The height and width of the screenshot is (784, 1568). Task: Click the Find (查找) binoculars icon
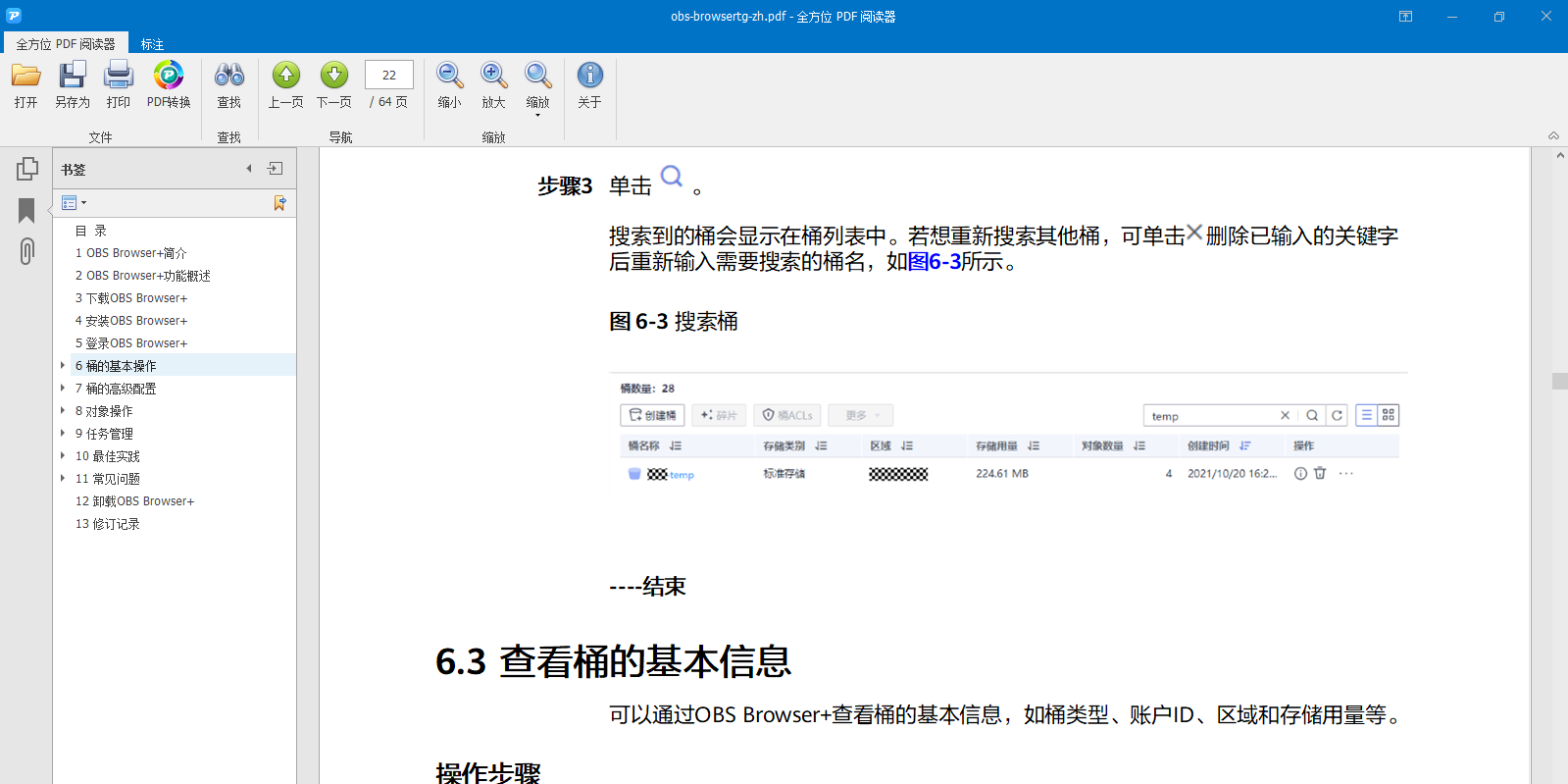point(229,76)
